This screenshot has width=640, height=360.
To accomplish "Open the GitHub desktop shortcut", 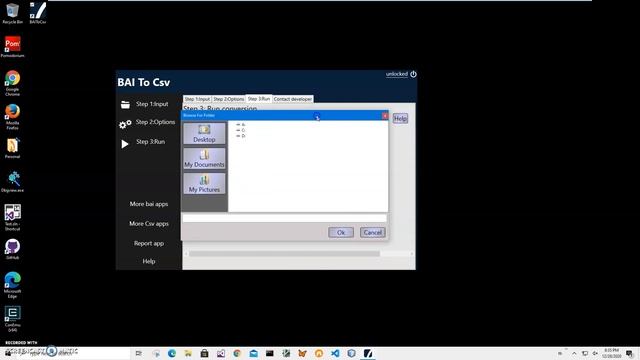I will 12,249.
